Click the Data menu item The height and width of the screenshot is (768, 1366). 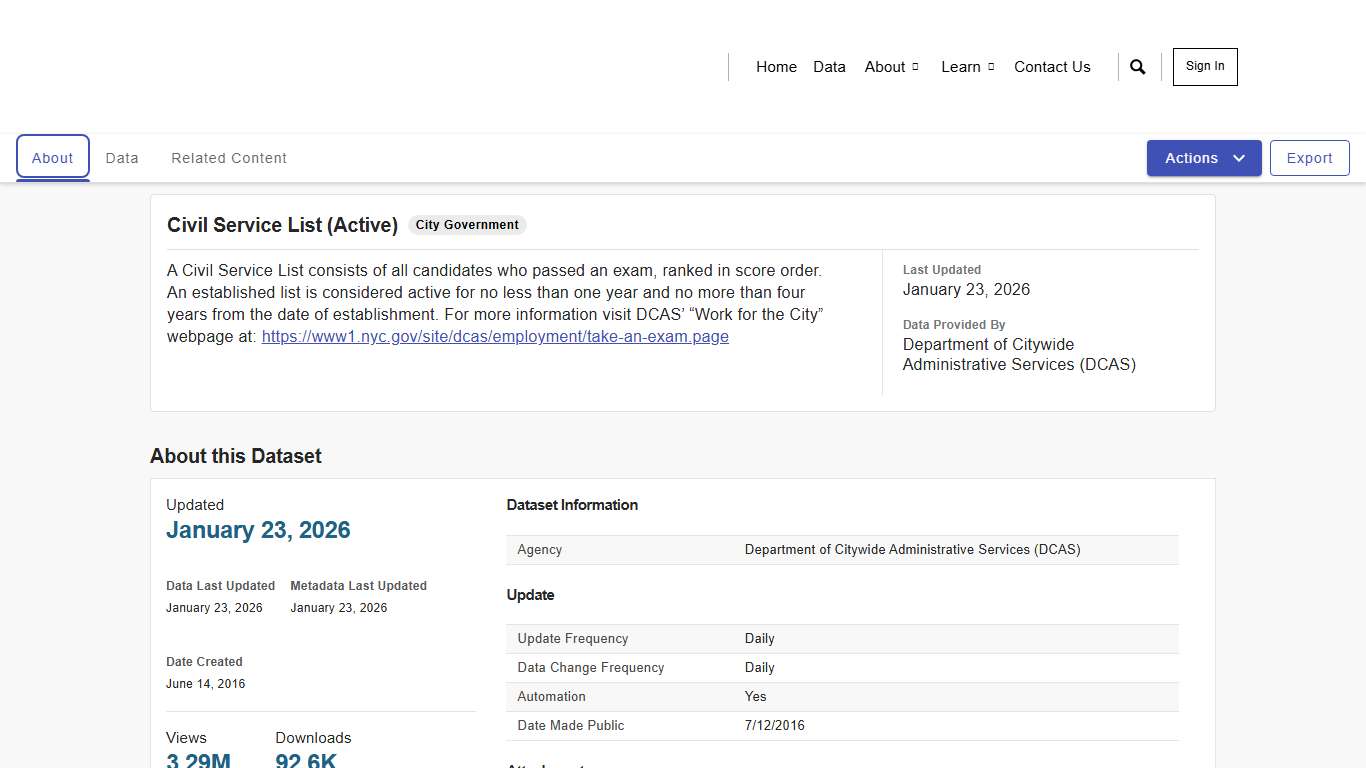829,66
